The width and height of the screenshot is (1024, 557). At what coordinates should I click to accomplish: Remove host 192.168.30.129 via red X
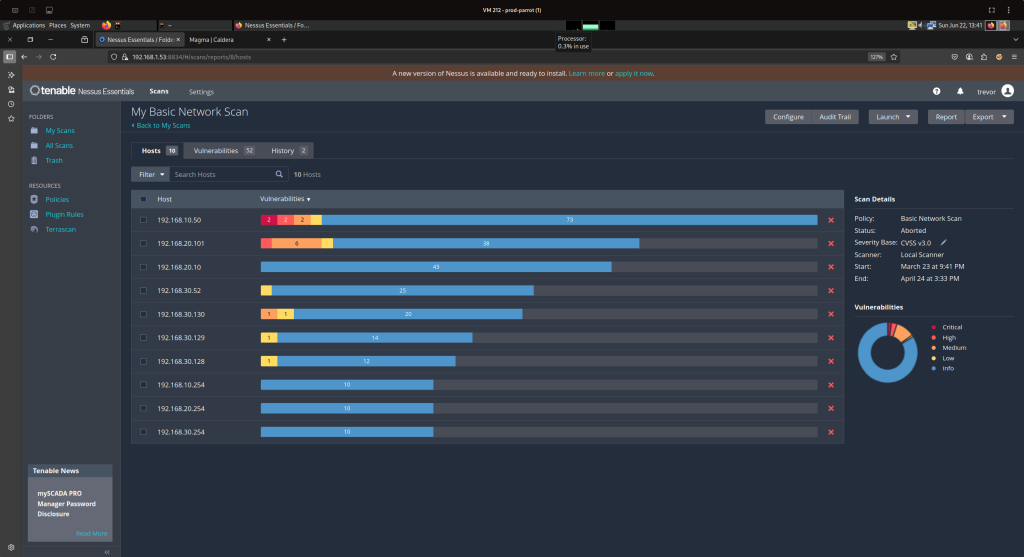(831, 338)
